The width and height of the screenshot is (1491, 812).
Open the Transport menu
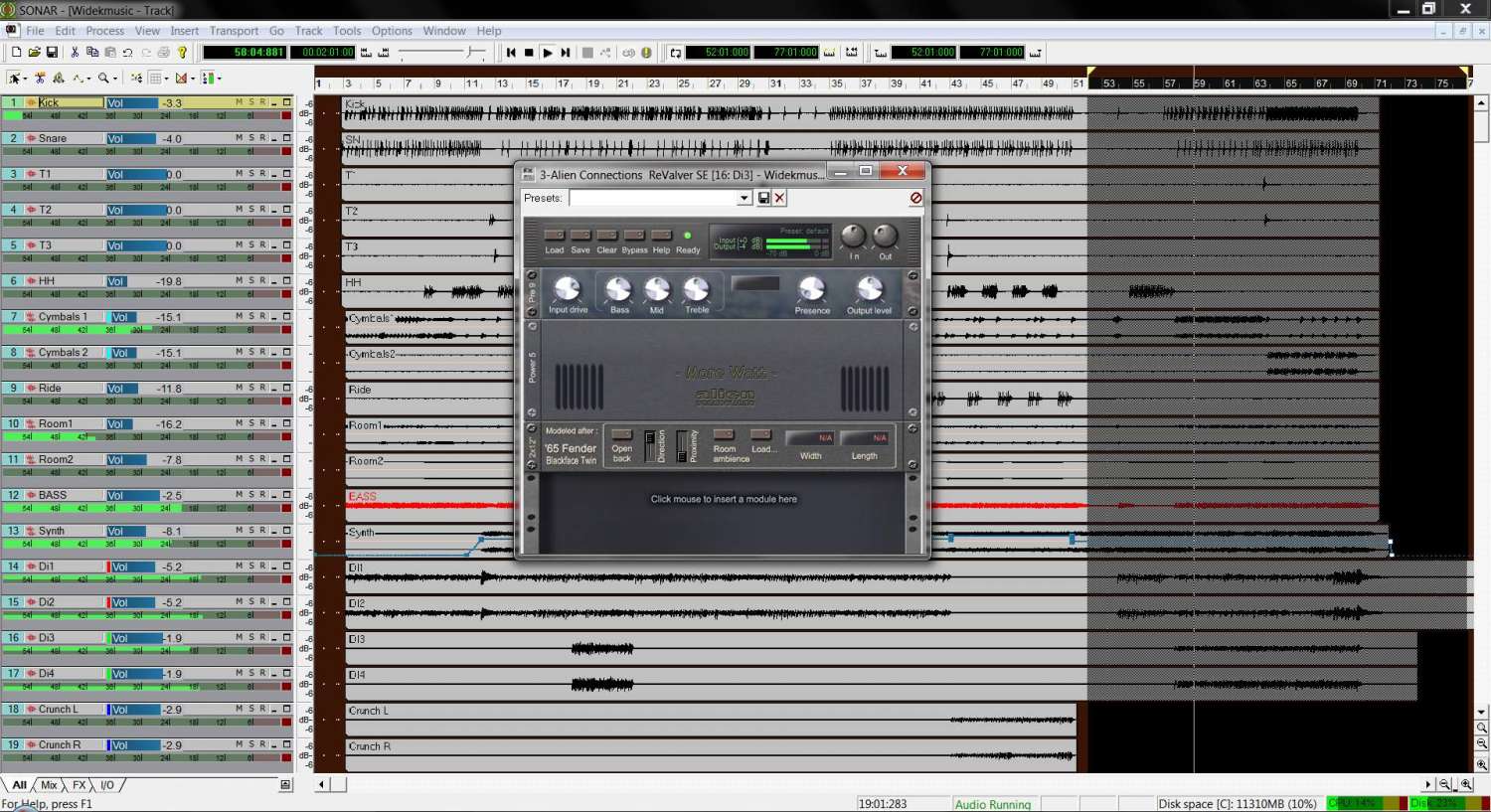234,31
